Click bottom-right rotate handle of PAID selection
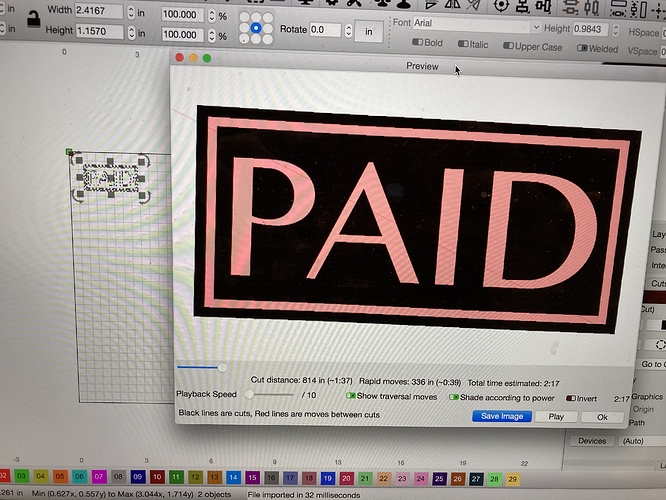The width and height of the screenshot is (666, 500). coord(144,197)
